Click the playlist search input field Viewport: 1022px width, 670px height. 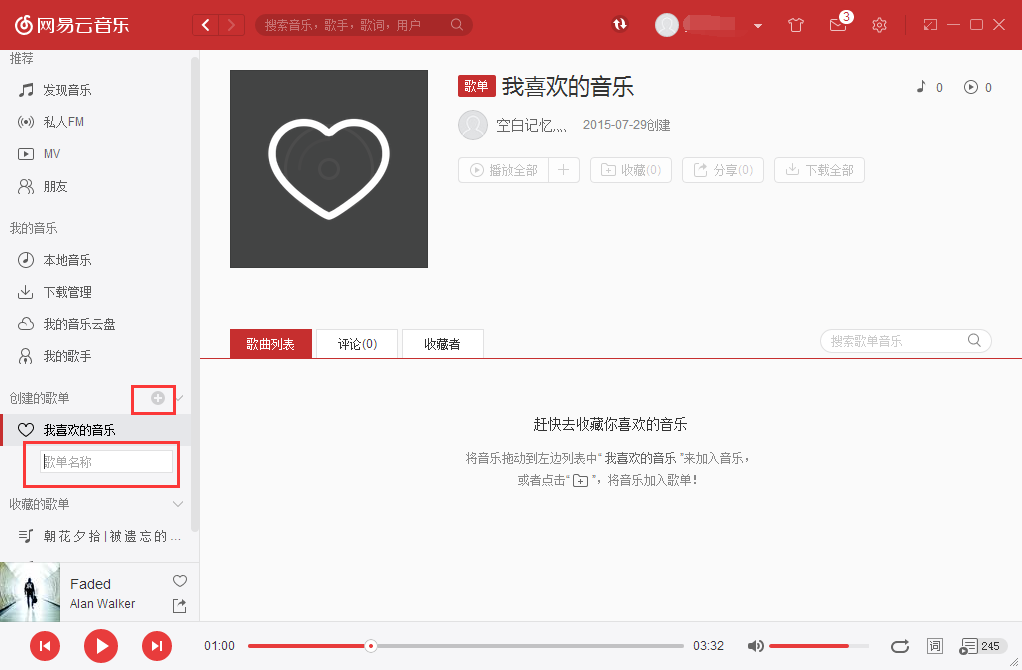coord(895,340)
